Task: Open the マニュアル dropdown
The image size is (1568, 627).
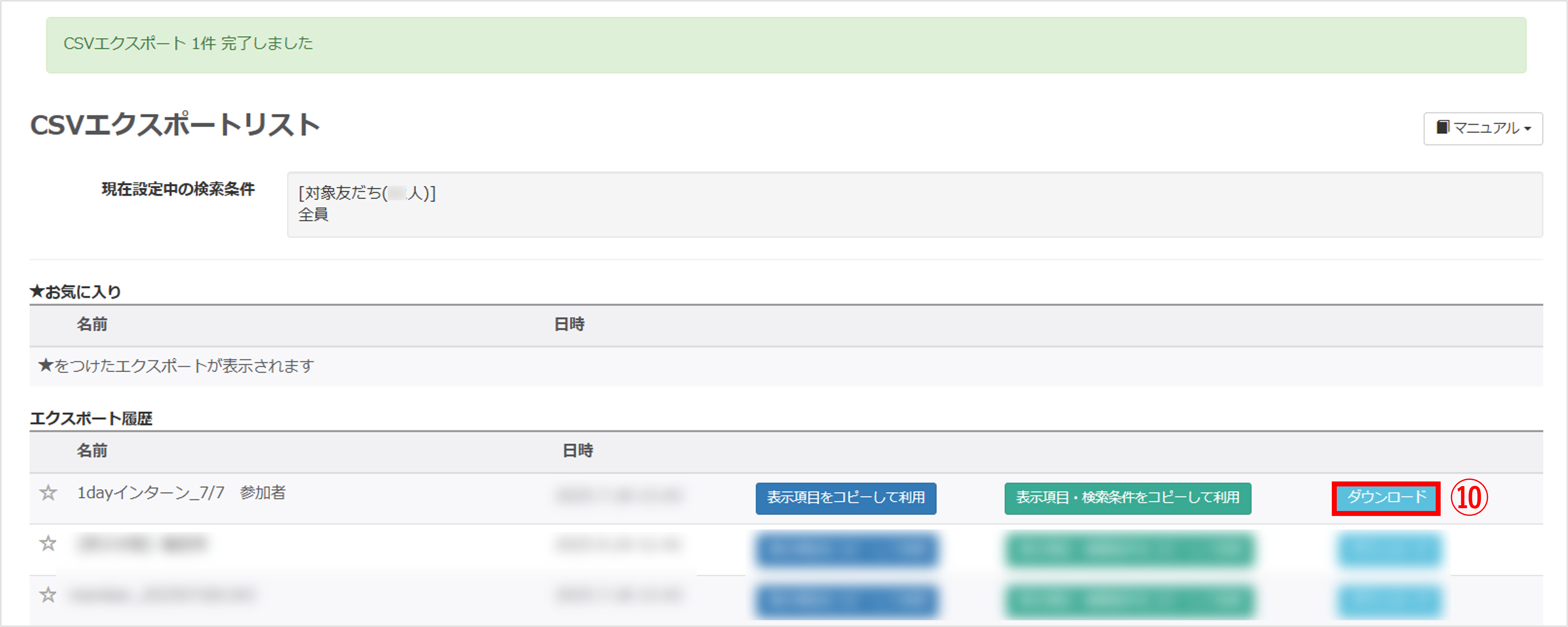Action: click(x=1483, y=128)
